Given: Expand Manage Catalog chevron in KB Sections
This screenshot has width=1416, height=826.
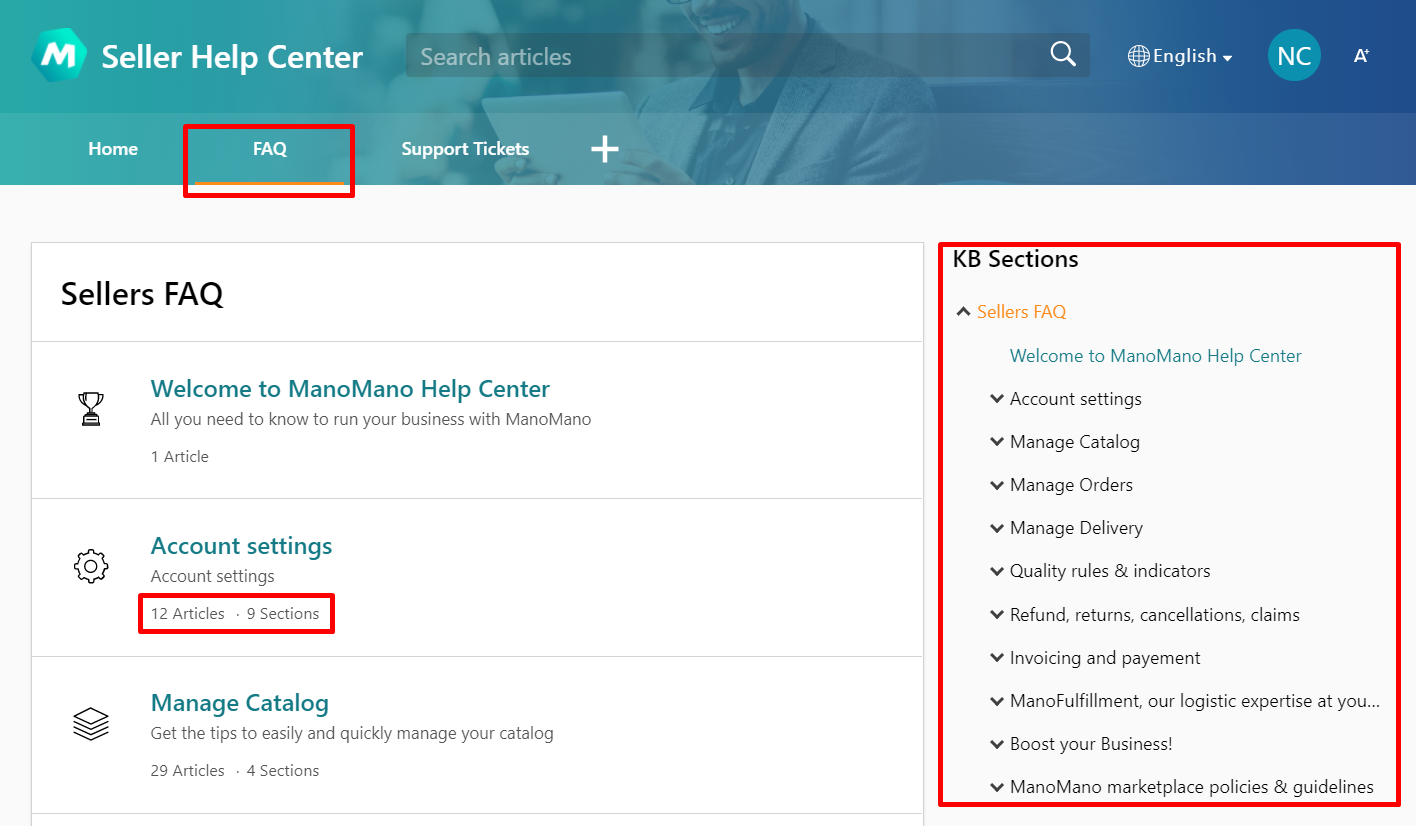Looking at the screenshot, I should click(996, 442).
